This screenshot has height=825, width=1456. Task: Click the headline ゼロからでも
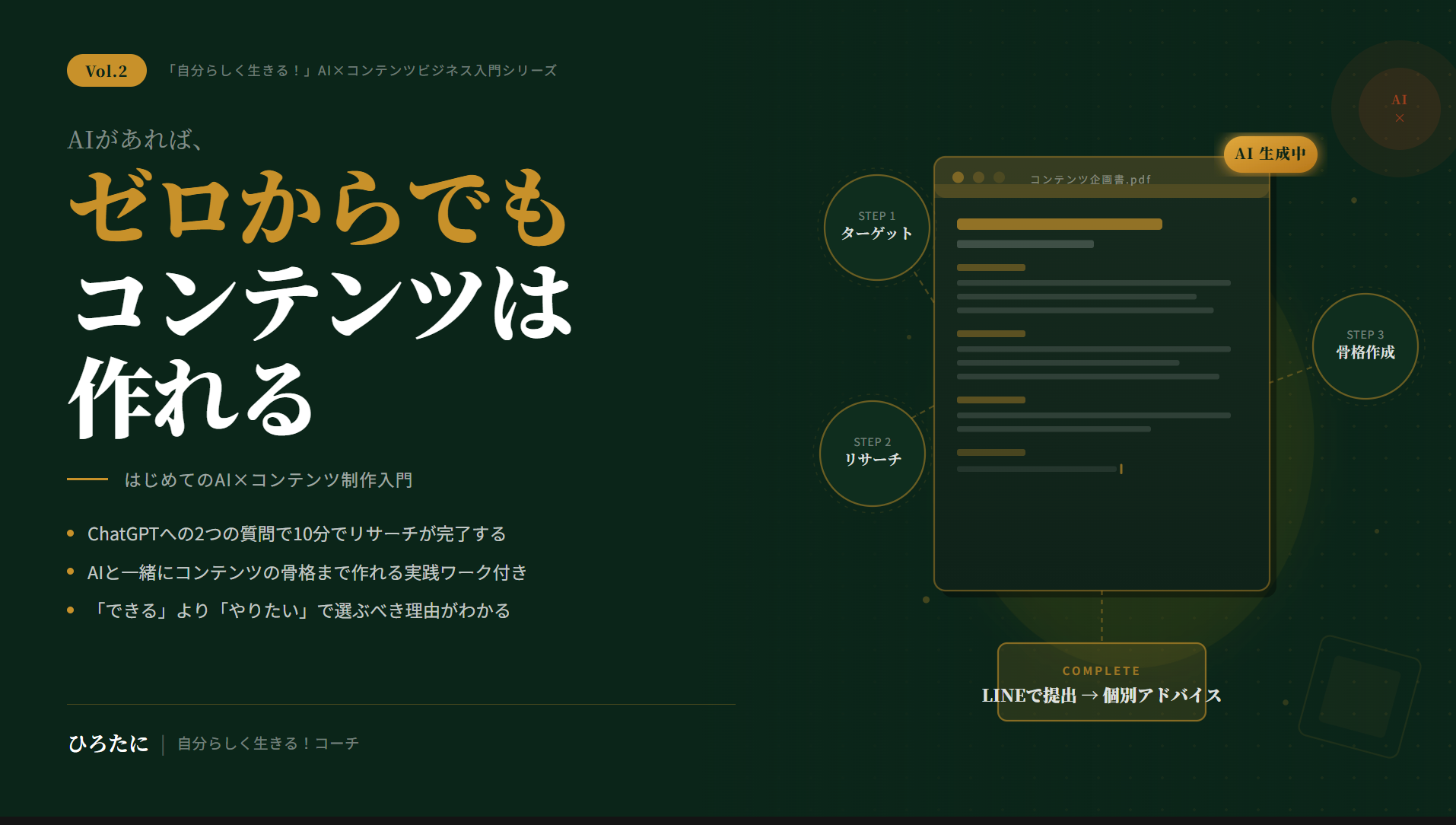click(318, 207)
